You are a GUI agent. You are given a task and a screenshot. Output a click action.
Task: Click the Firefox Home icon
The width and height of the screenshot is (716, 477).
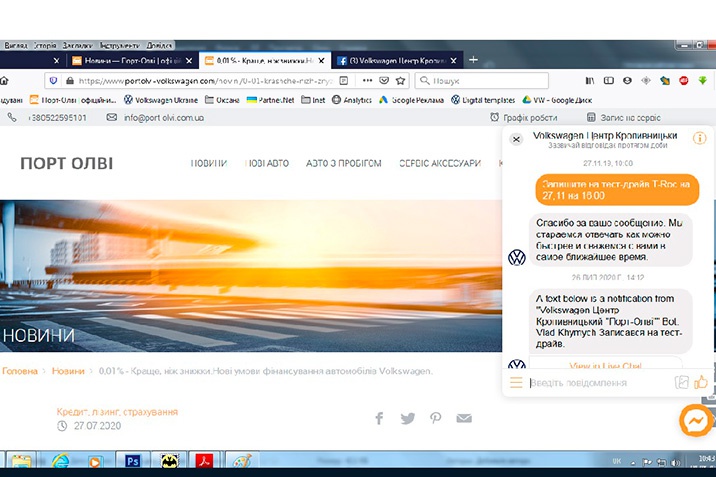tap(4, 81)
